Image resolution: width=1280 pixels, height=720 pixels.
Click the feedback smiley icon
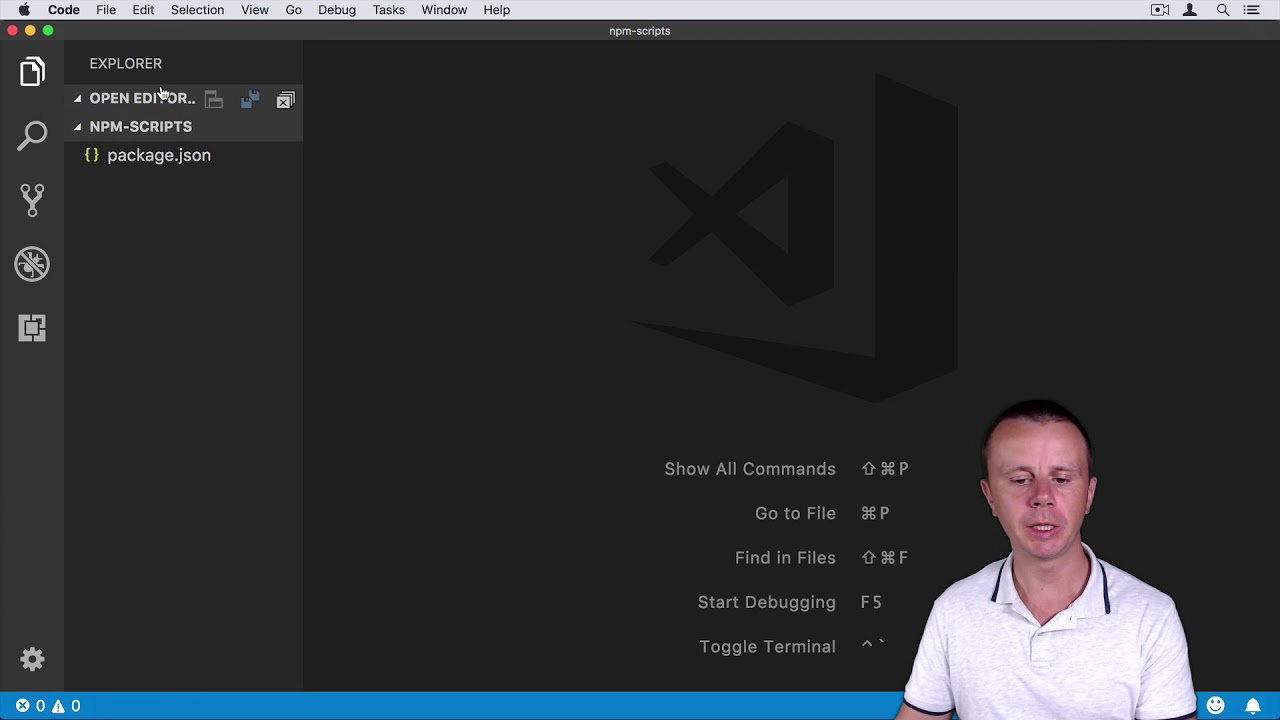point(1216,706)
